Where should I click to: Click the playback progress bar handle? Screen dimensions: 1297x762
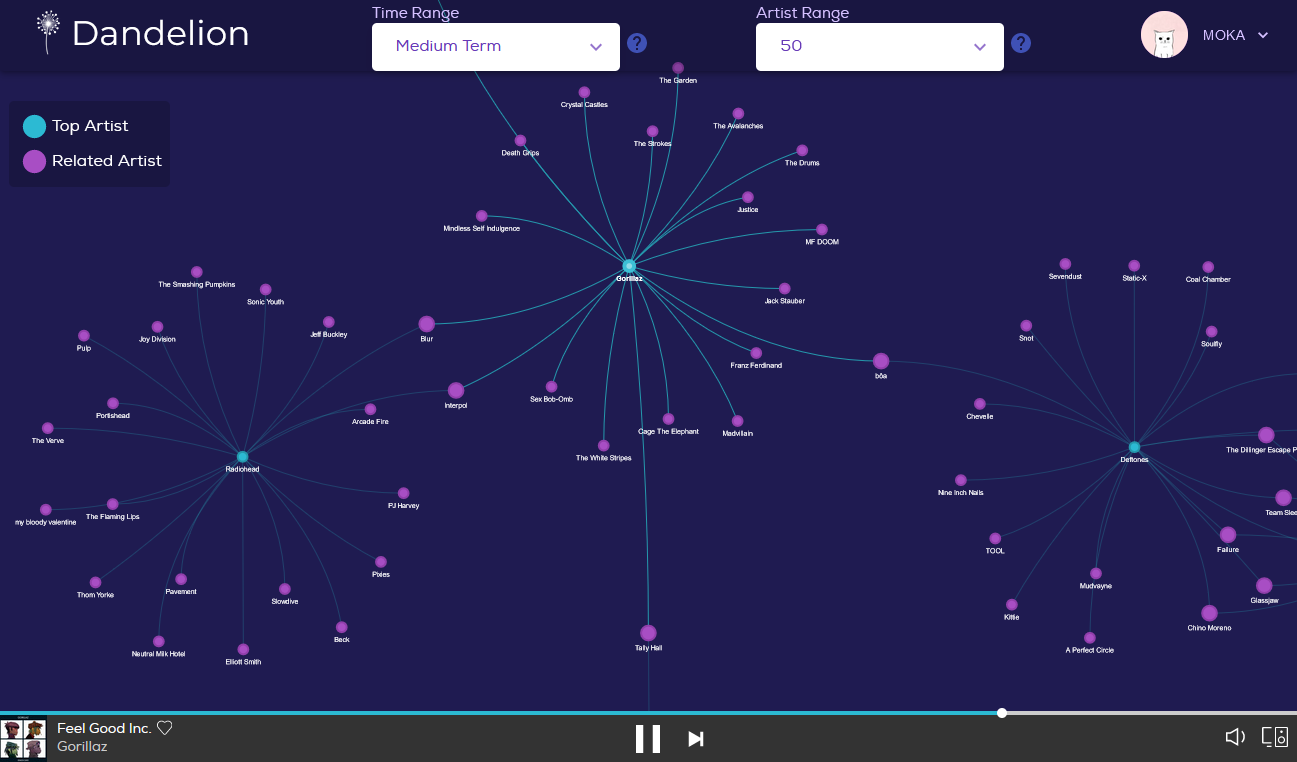1002,713
